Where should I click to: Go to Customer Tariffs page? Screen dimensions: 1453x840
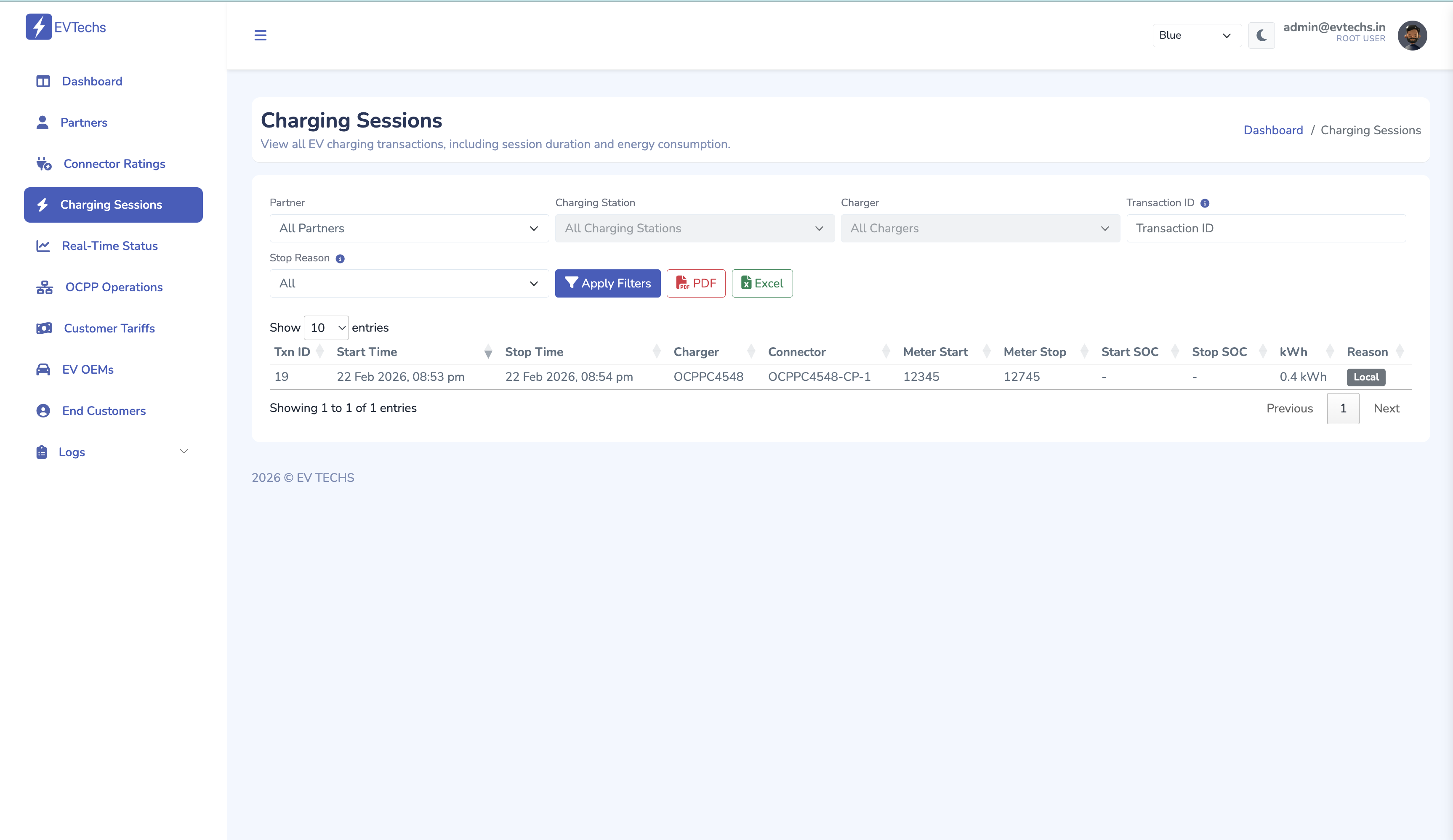coord(109,328)
